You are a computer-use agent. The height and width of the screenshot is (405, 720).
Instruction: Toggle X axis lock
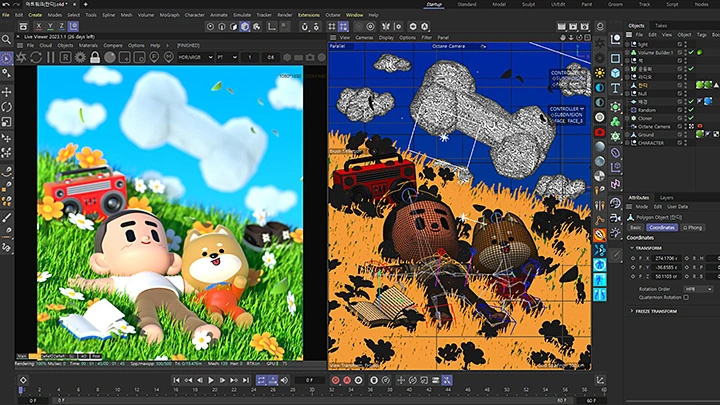(39, 27)
